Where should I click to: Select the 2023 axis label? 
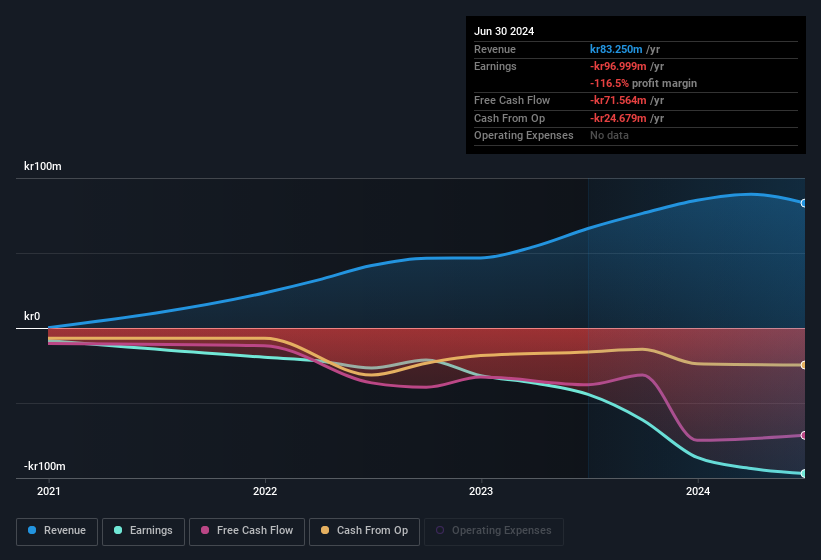481,491
